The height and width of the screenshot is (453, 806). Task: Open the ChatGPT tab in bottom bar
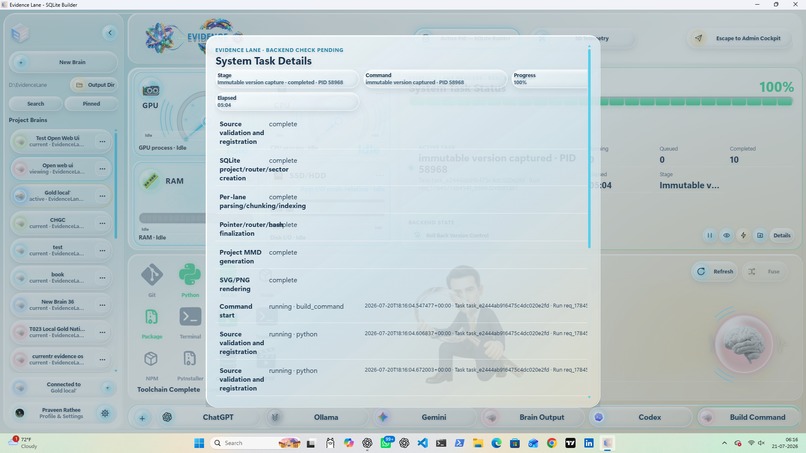pos(210,418)
